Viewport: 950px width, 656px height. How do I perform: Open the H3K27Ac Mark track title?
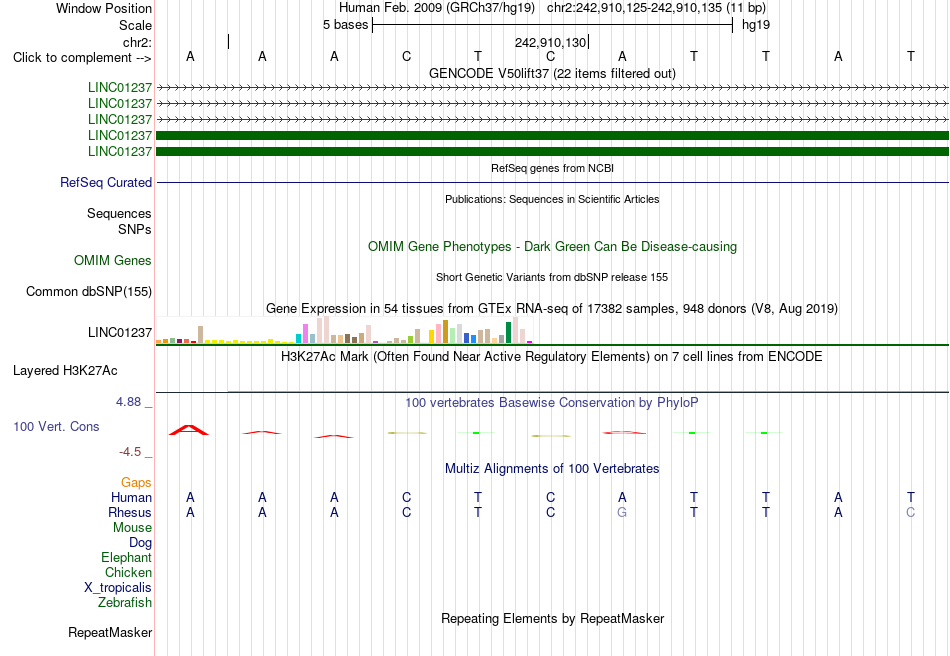(x=552, y=356)
